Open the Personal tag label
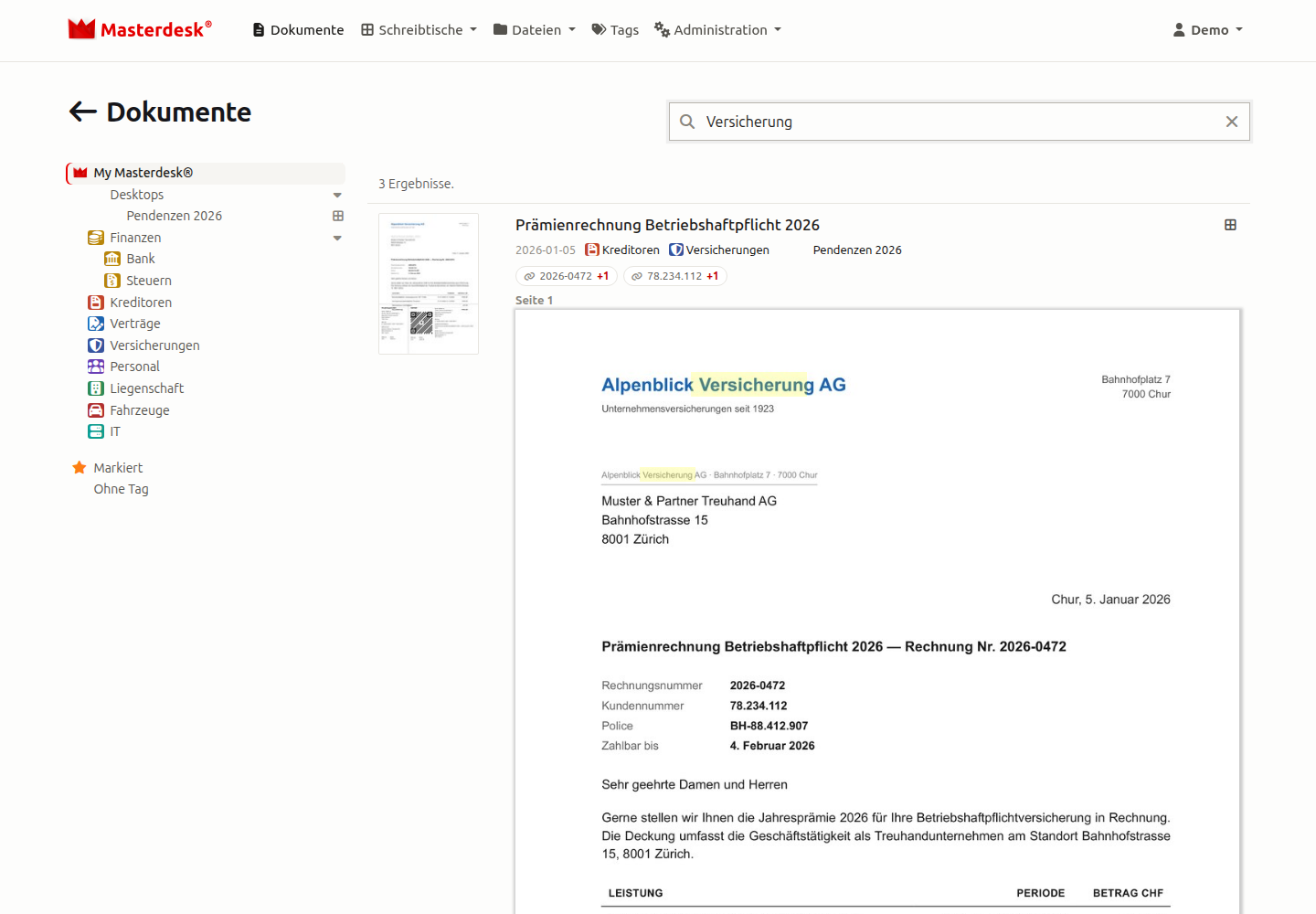1316x914 pixels. (134, 367)
